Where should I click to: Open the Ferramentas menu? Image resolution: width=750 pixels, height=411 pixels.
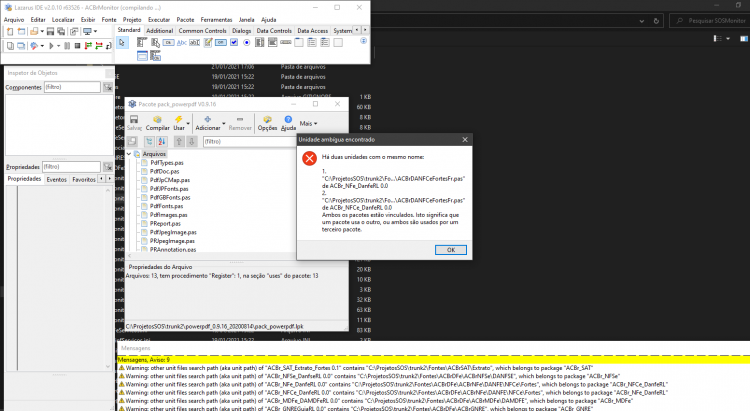pos(216,20)
